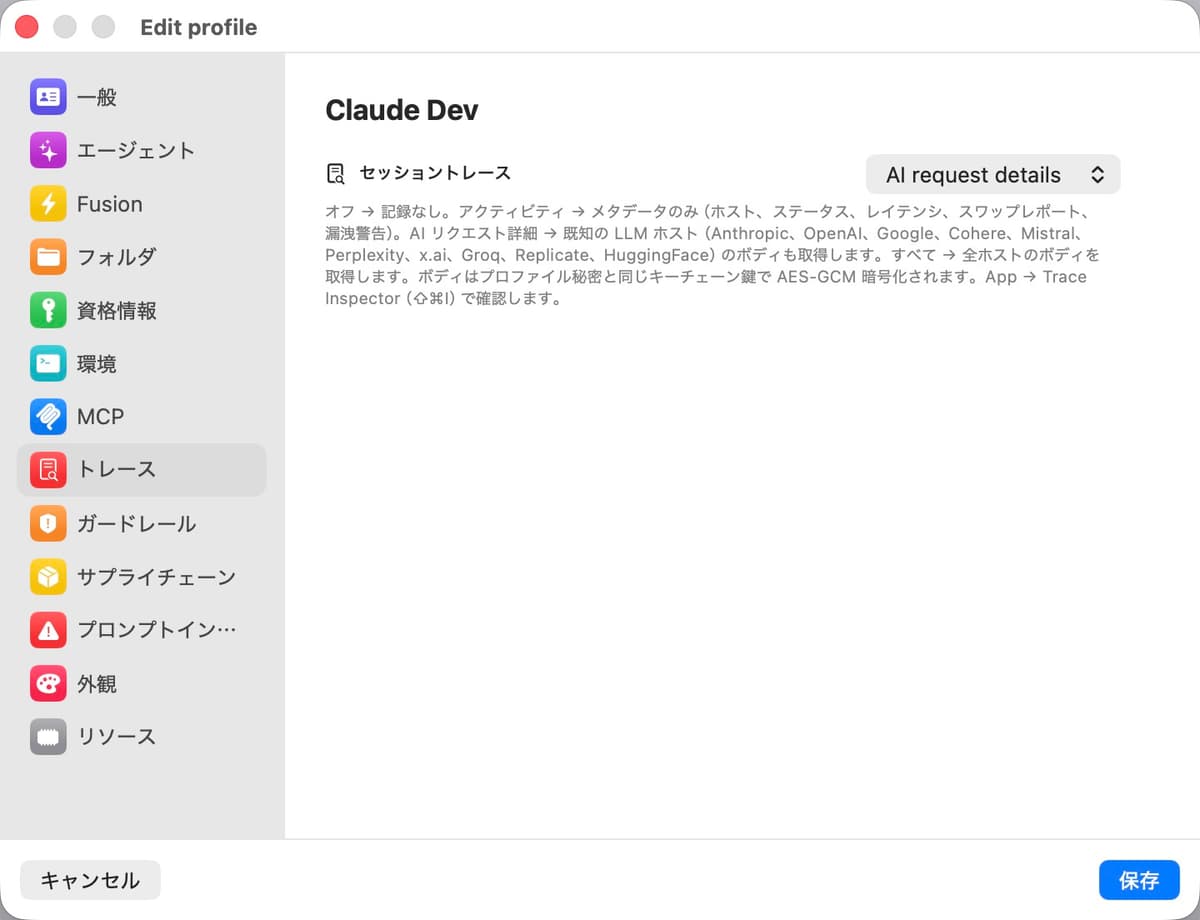
Task: Open the リソース label
Action: tap(116, 737)
